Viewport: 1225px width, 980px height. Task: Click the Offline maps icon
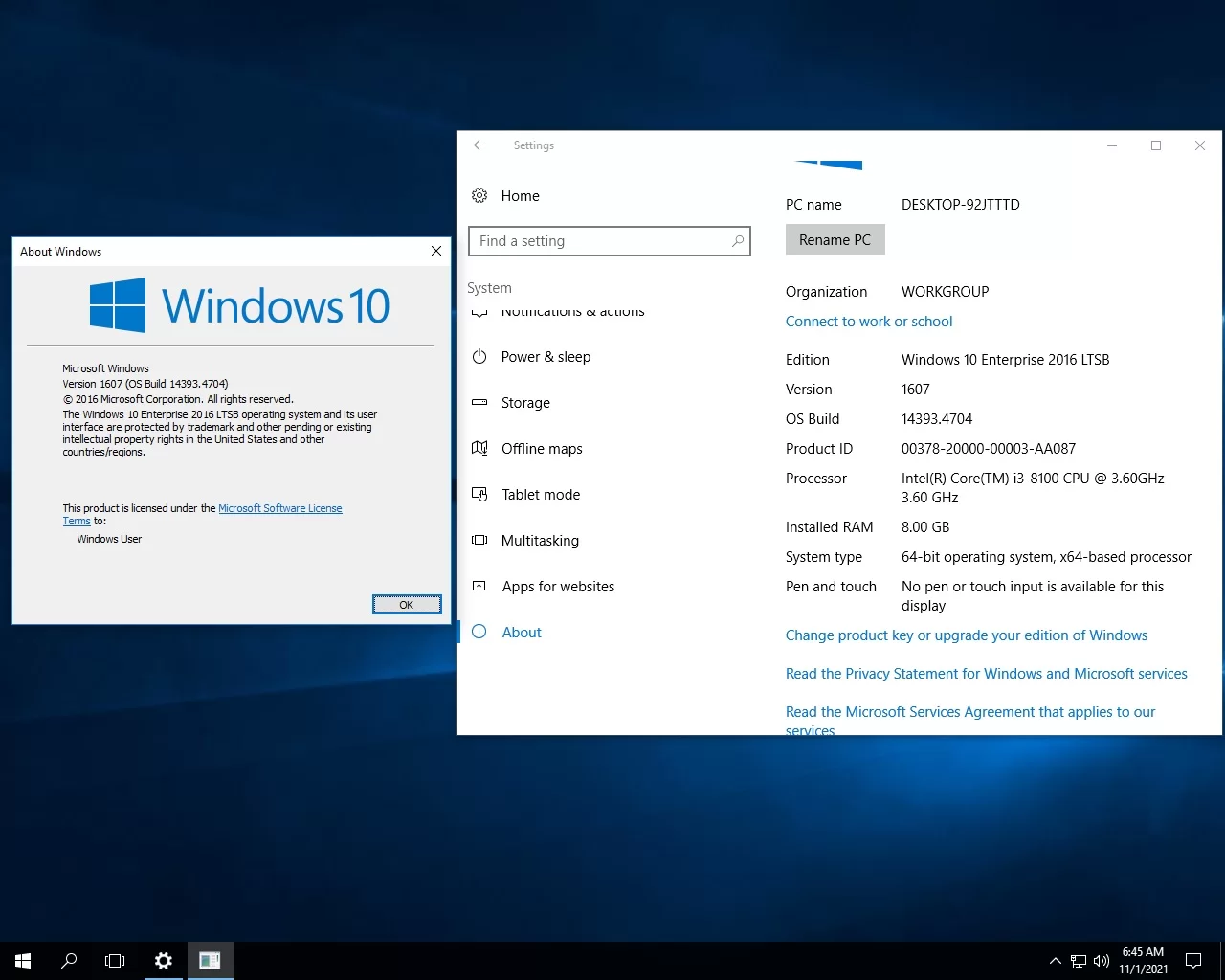(x=479, y=449)
